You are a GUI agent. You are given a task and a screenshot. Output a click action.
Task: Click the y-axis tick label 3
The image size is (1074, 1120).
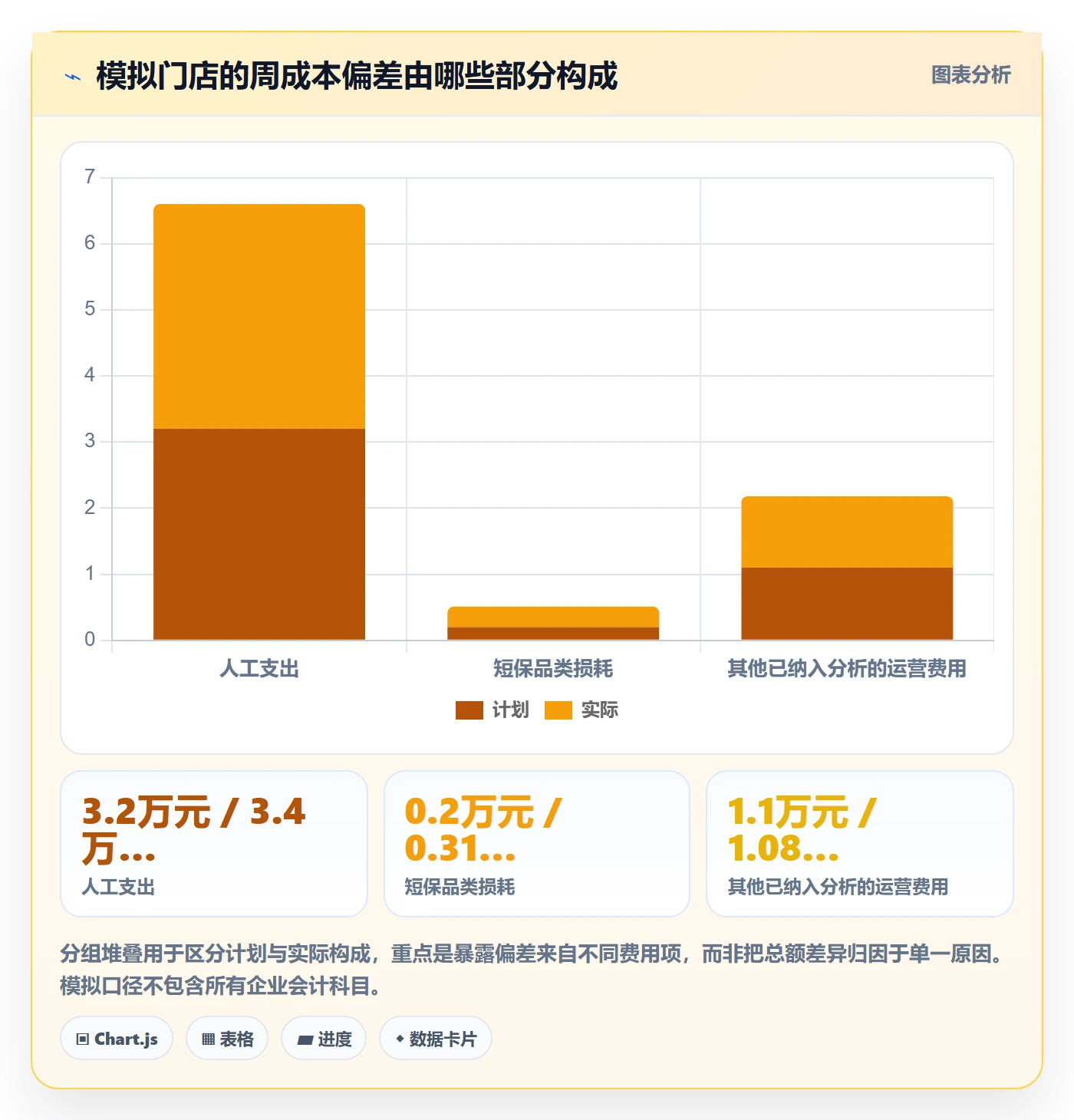(x=90, y=441)
